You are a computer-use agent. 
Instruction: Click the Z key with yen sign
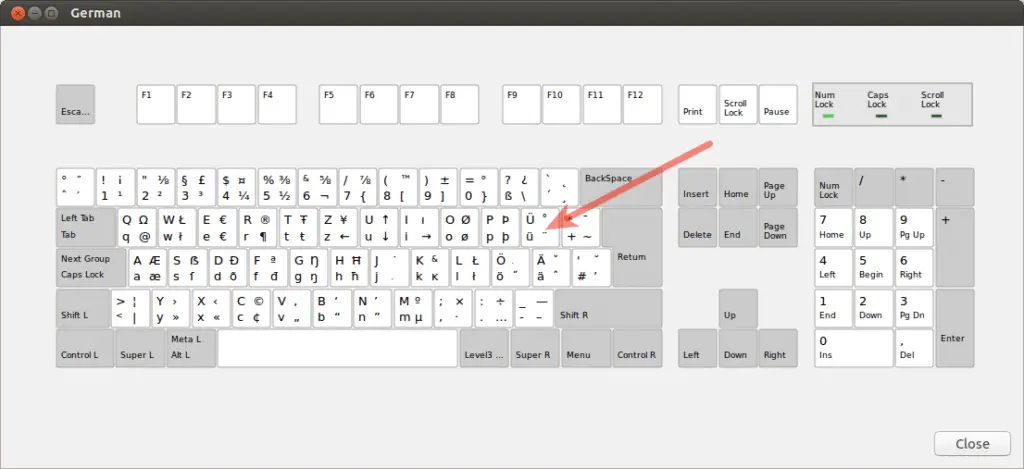pos(338,227)
